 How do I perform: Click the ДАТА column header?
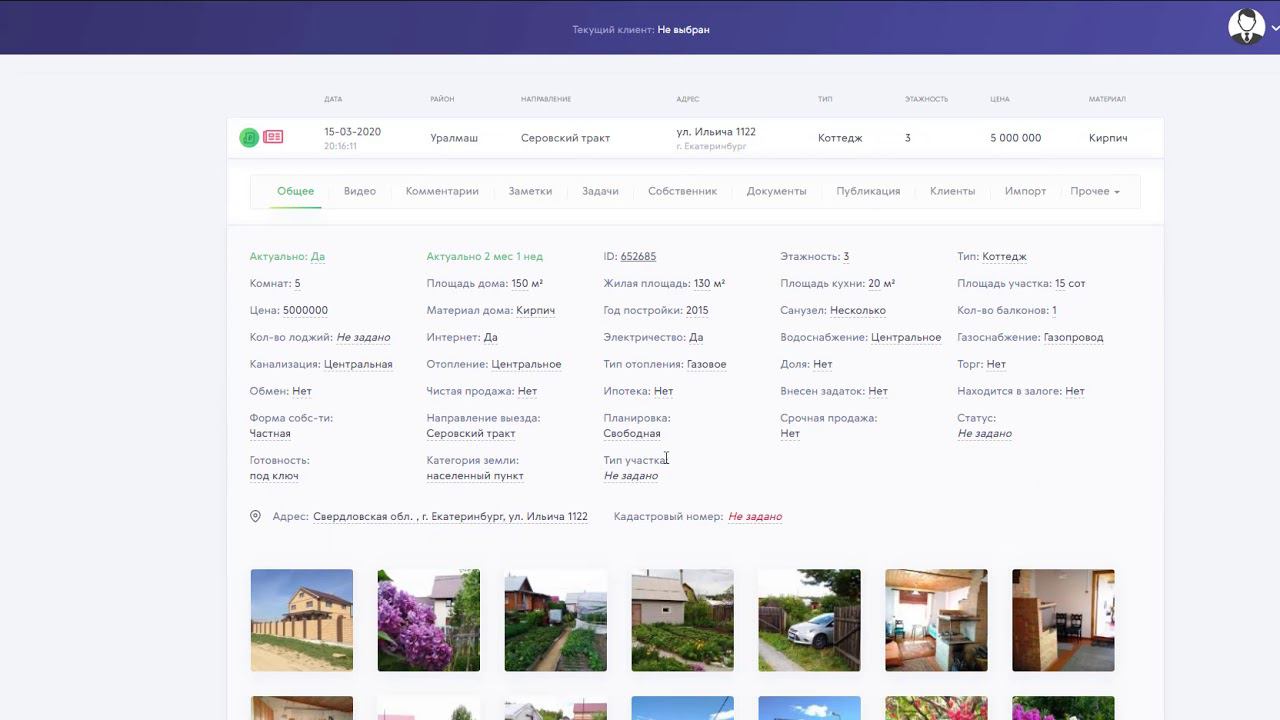[333, 99]
